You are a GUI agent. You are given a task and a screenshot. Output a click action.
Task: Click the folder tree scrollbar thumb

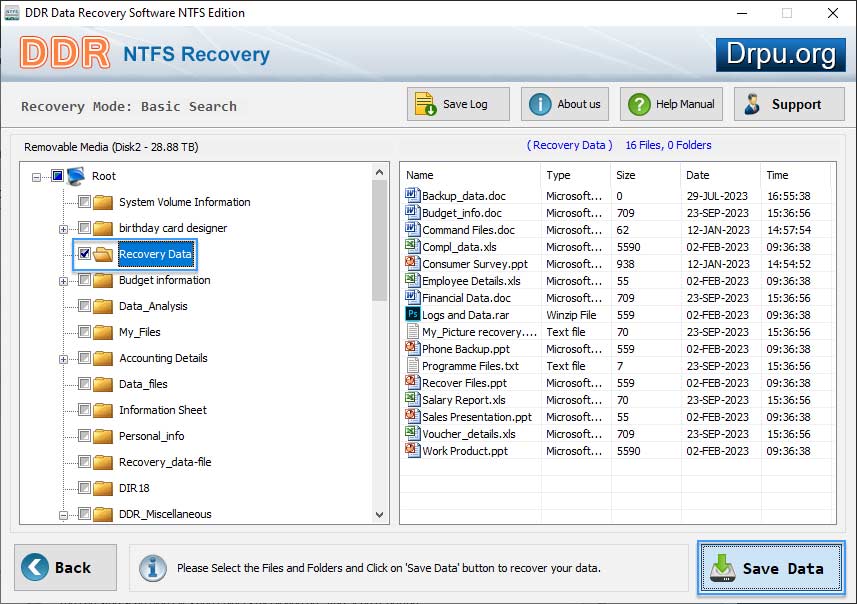379,241
